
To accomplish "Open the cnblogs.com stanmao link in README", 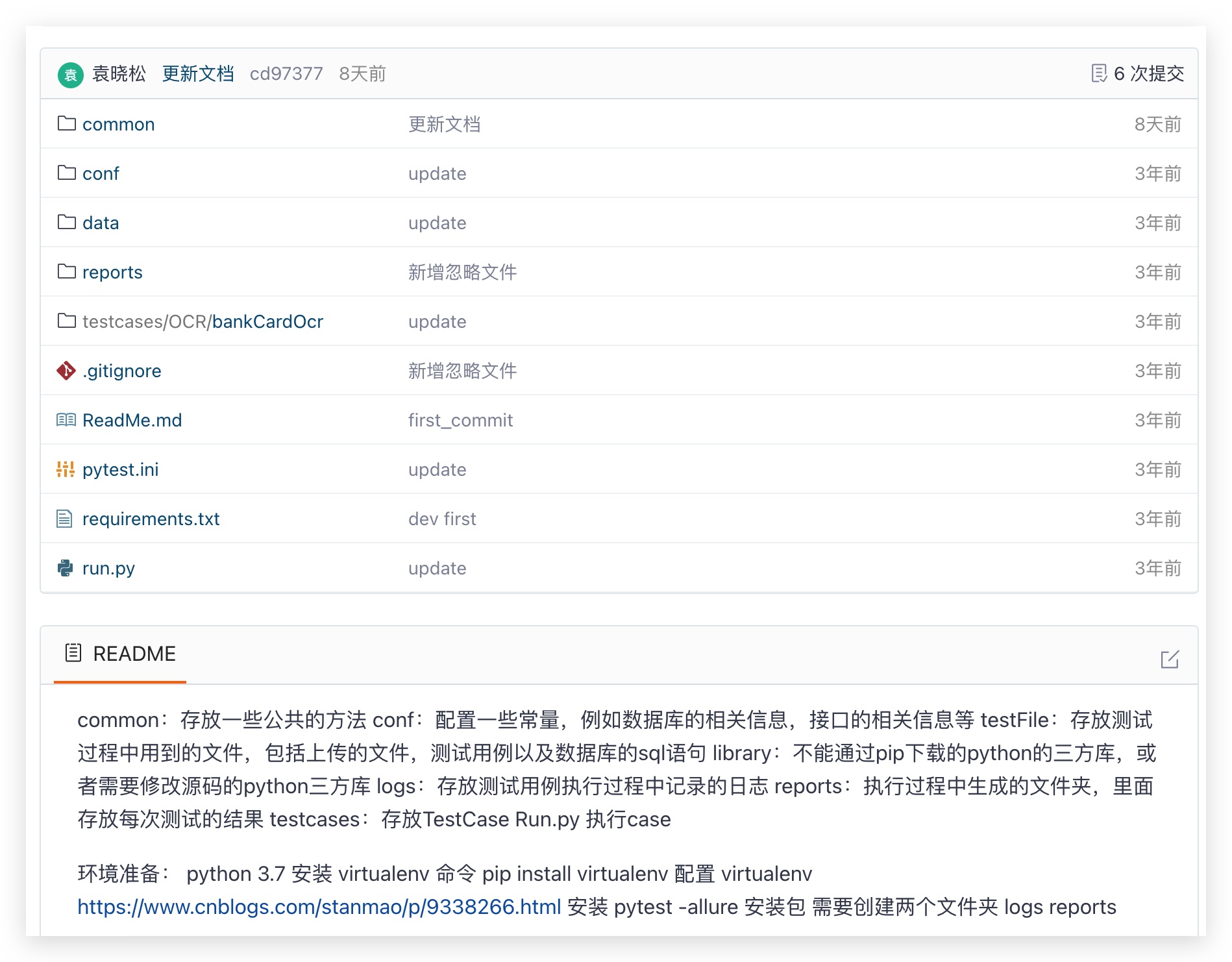I will tap(319, 906).
